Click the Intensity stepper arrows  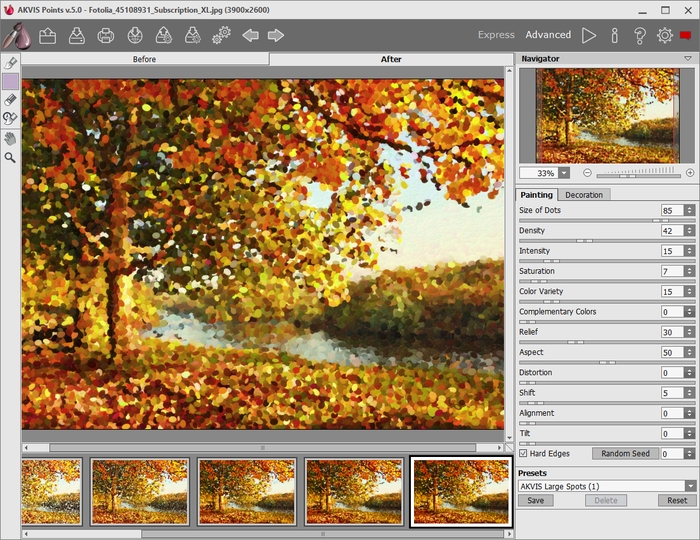tap(690, 251)
